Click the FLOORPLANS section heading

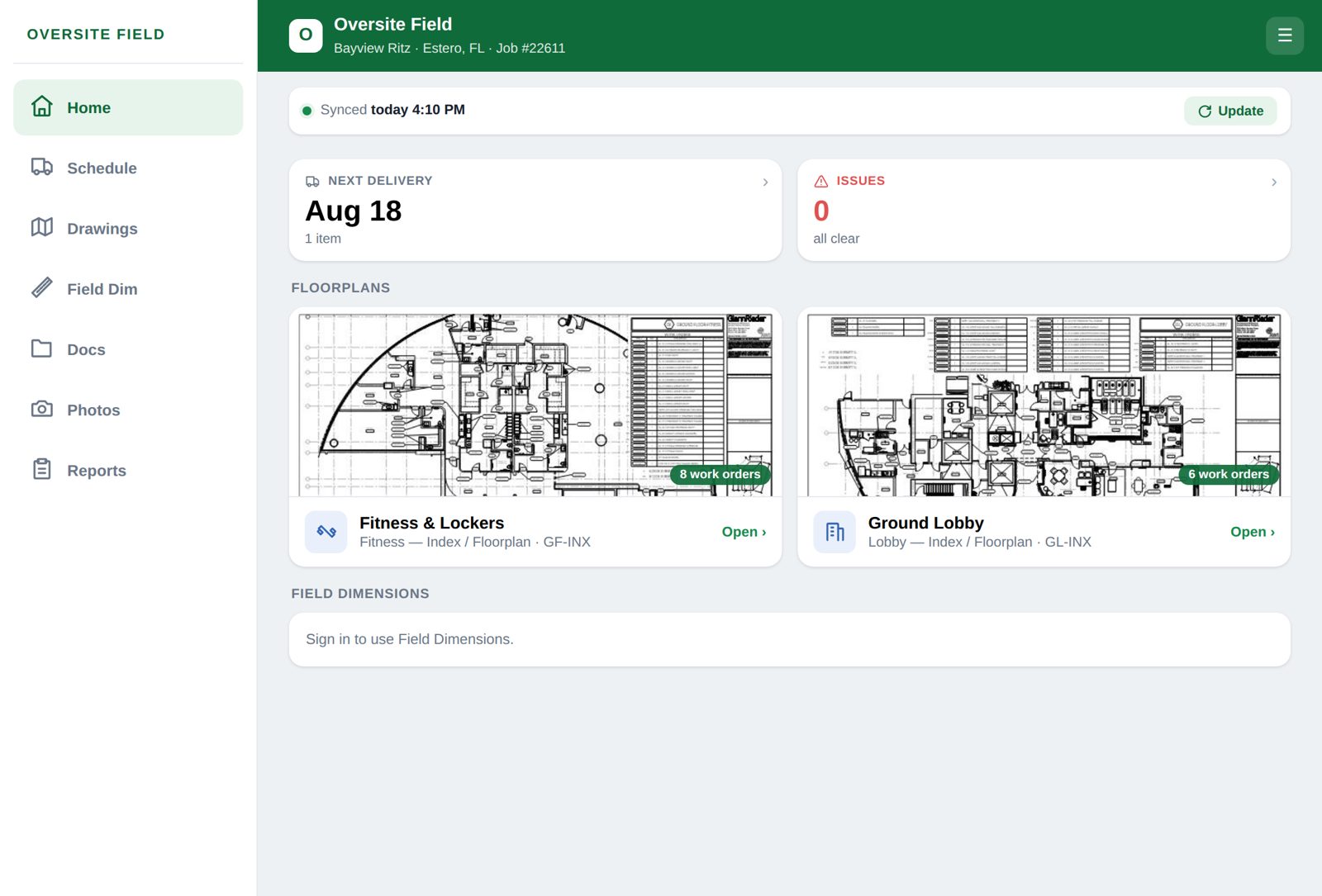click(340, 287)
